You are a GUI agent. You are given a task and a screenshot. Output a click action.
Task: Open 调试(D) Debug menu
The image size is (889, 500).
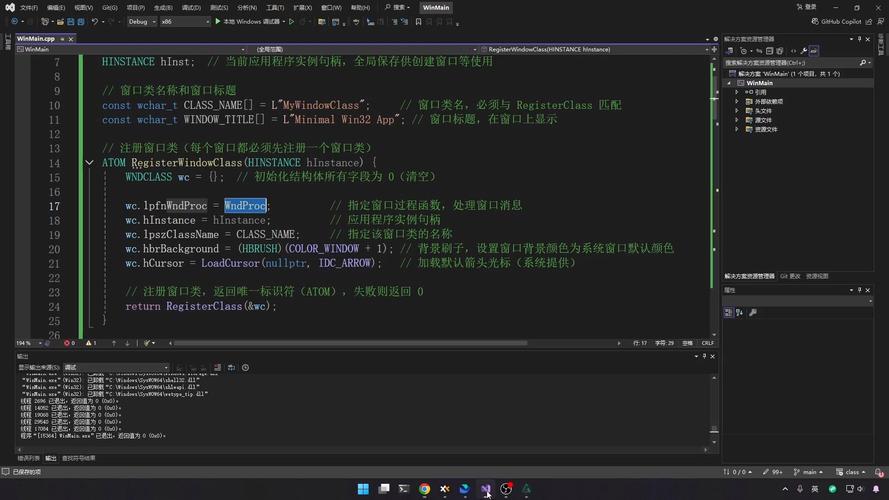click(191, 7)
